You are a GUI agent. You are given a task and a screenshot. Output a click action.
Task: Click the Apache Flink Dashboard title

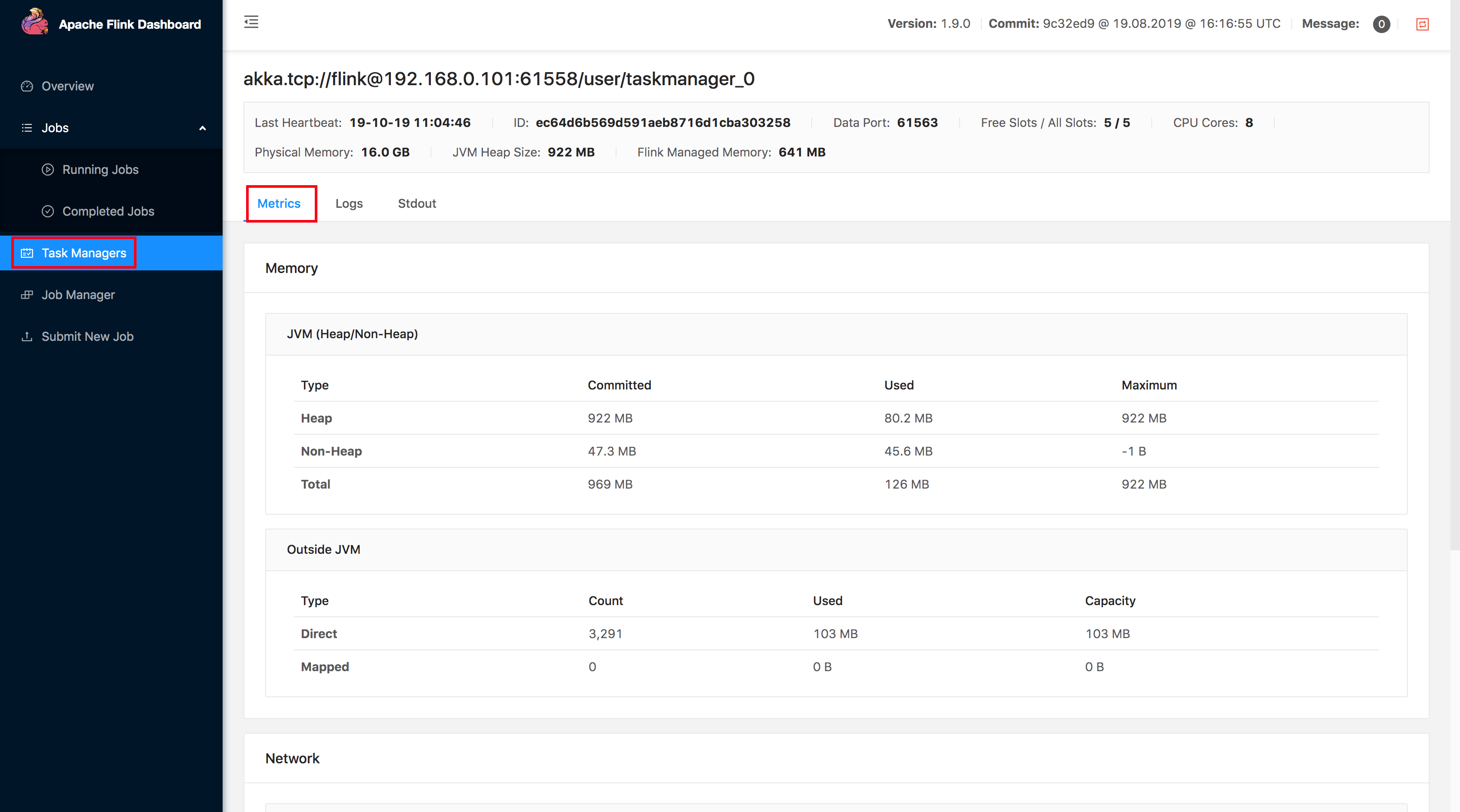pos(130,24)
